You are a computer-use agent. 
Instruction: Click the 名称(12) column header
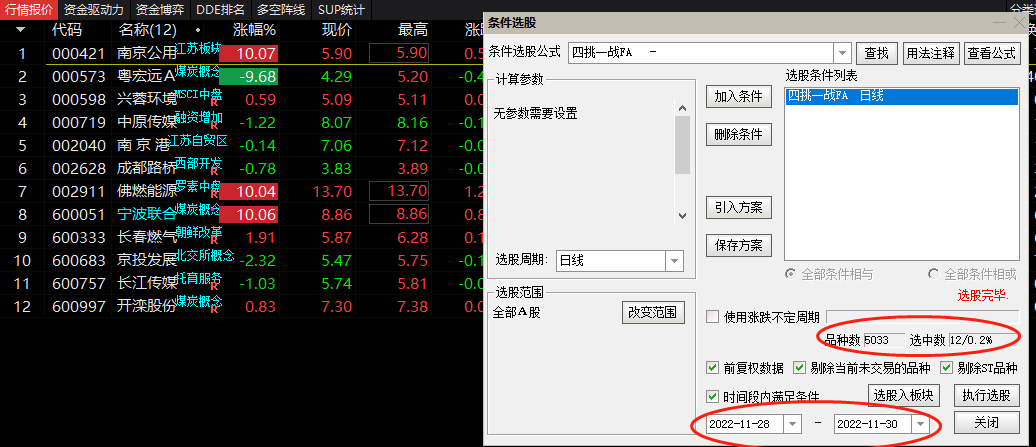[x=148, y=30]
